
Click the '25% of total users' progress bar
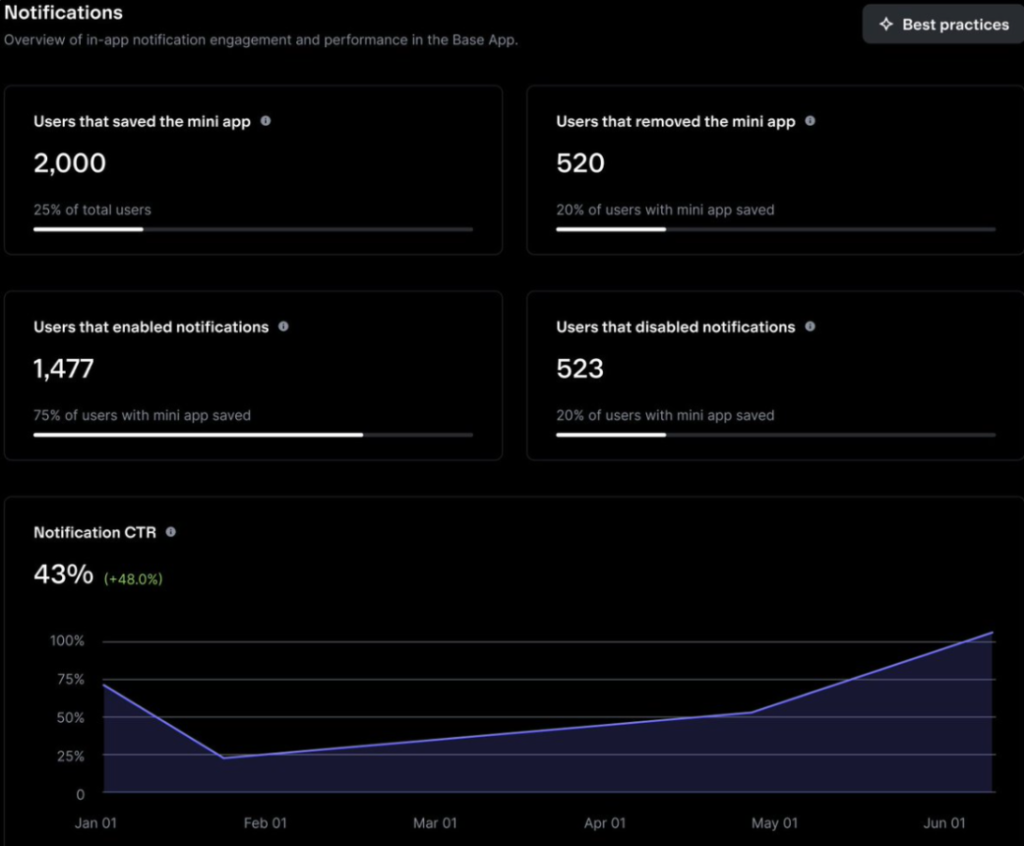pos(253,229)
